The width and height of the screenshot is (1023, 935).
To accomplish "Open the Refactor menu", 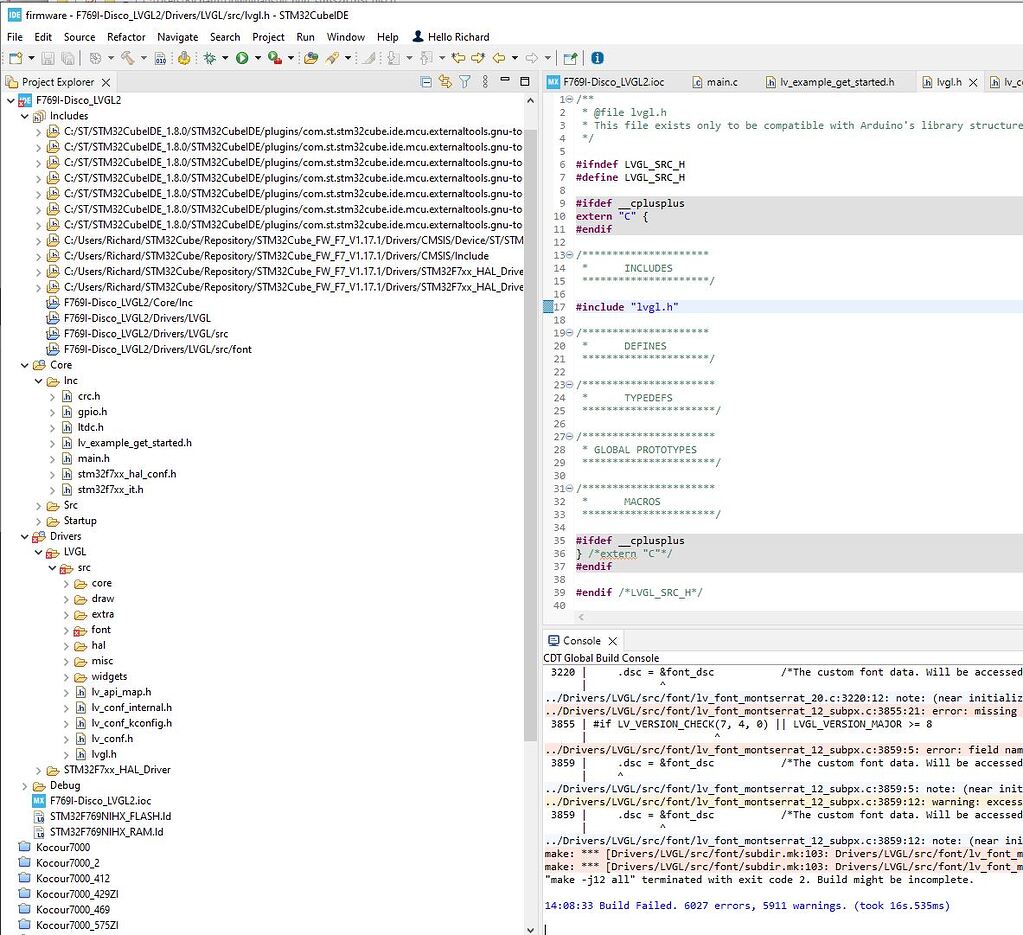I will tap(126, 37).
